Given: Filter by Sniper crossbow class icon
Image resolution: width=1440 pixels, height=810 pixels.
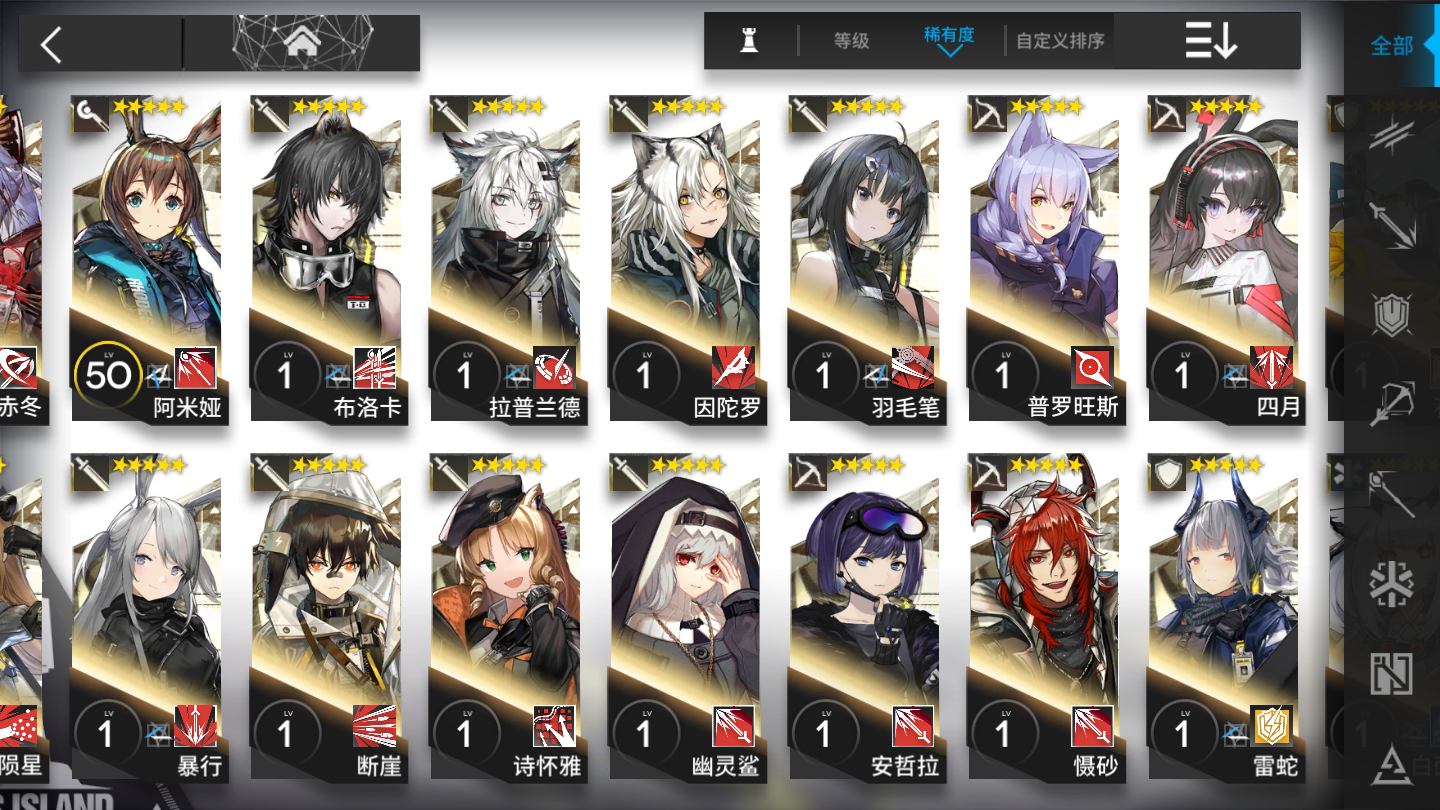Looking at the screenshot, I should tap(1391, 404).
